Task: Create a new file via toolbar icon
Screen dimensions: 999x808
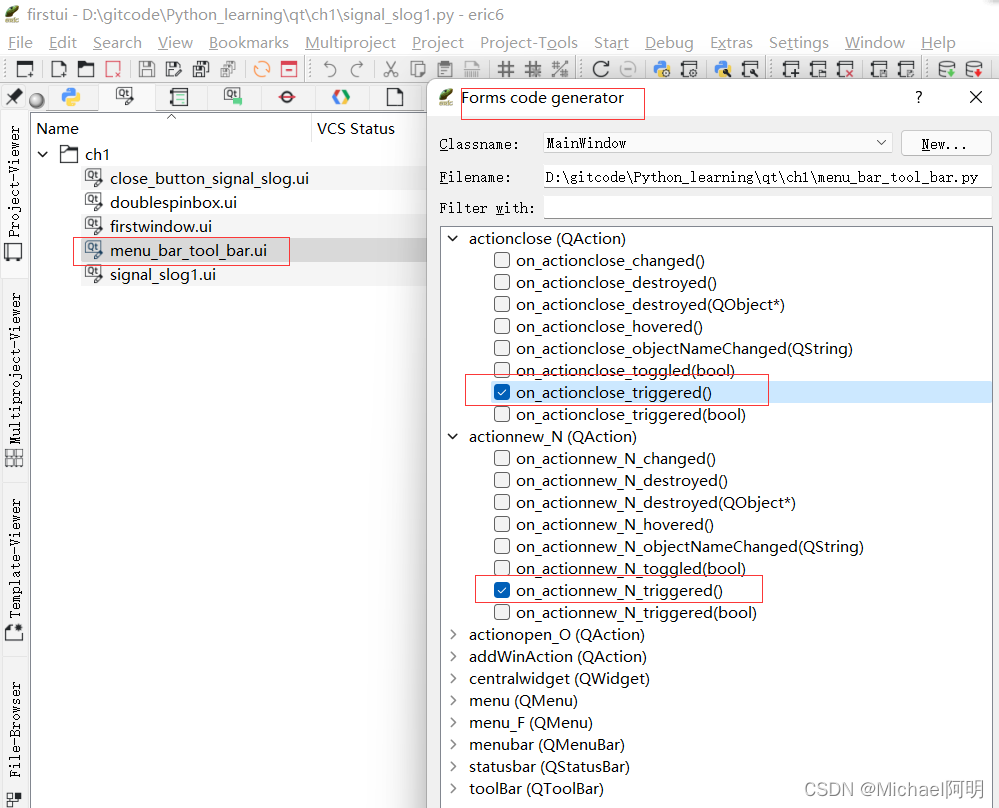Action: [59, 69]
